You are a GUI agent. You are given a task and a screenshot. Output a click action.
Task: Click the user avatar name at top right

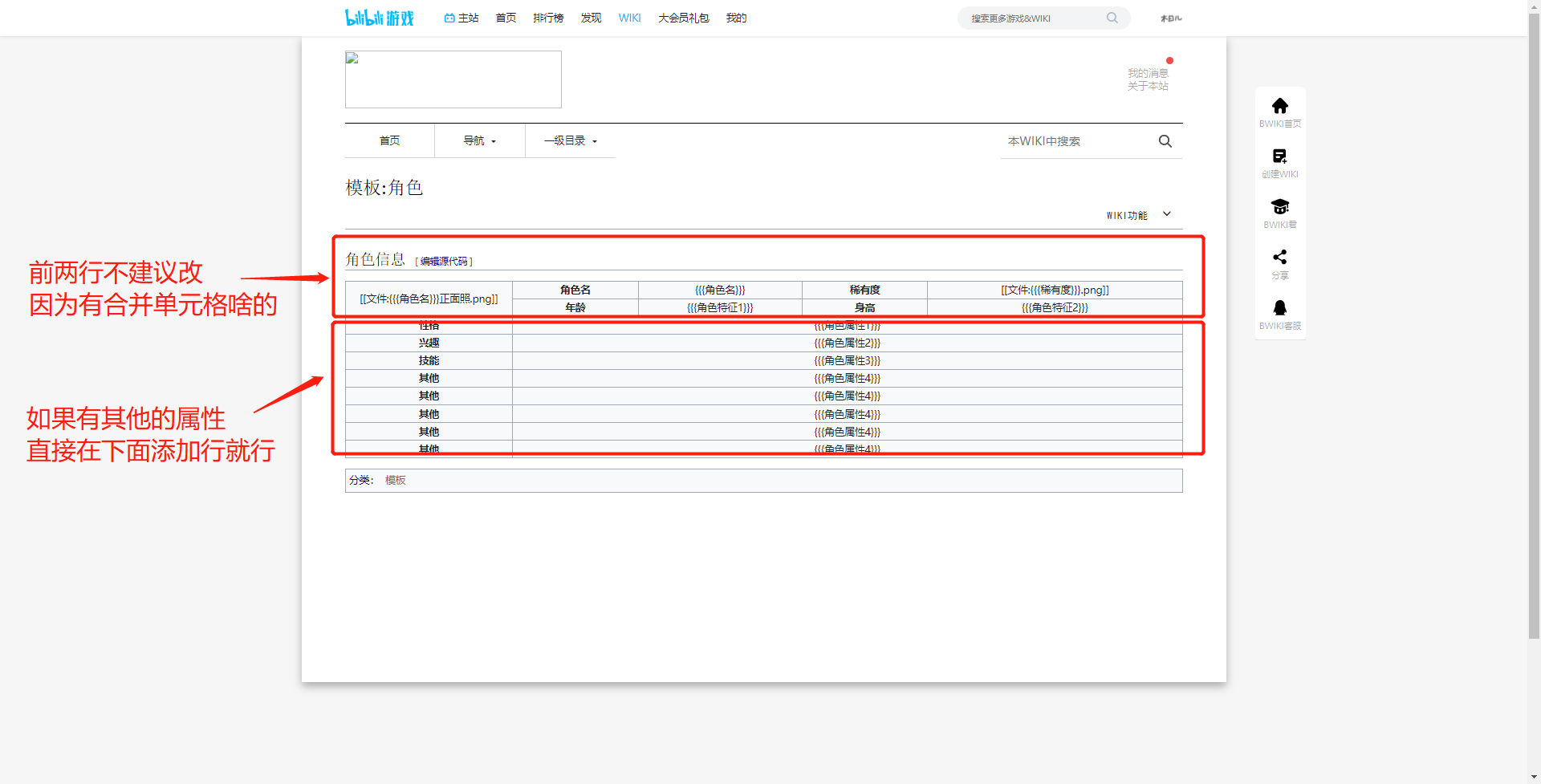click(1171, 18)
